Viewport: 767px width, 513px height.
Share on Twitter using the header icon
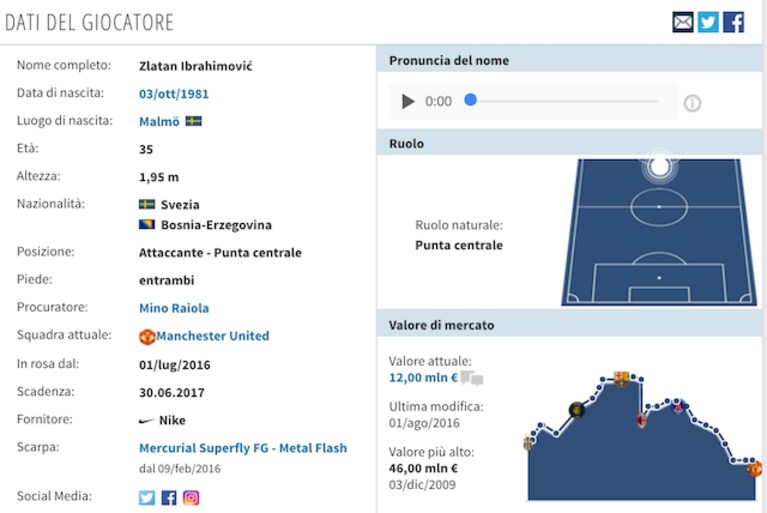pos(708,22)
